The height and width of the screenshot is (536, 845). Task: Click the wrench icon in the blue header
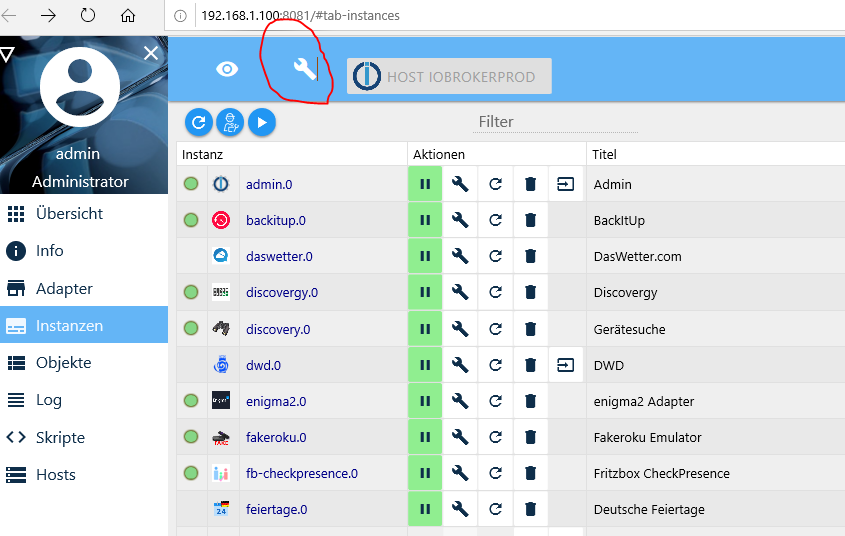tap(304, 69)
